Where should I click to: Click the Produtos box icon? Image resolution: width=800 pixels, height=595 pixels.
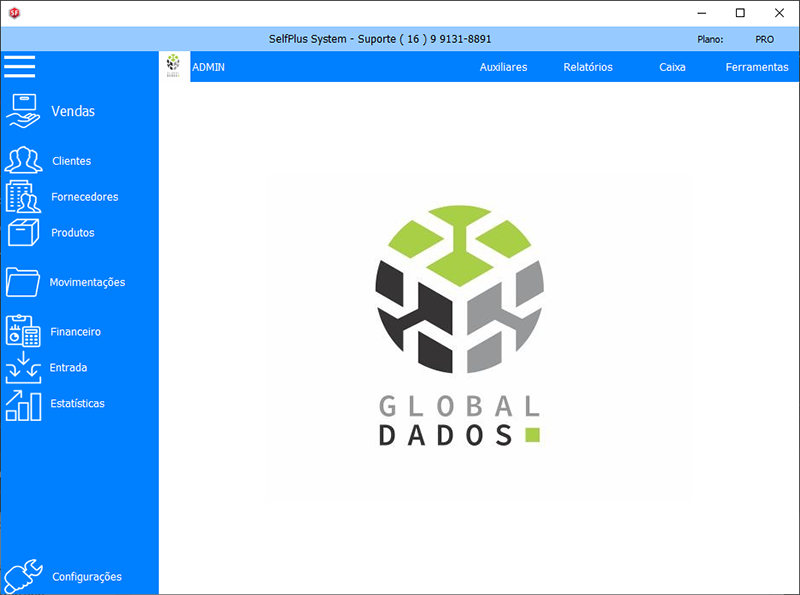click(x=23, y=232)
